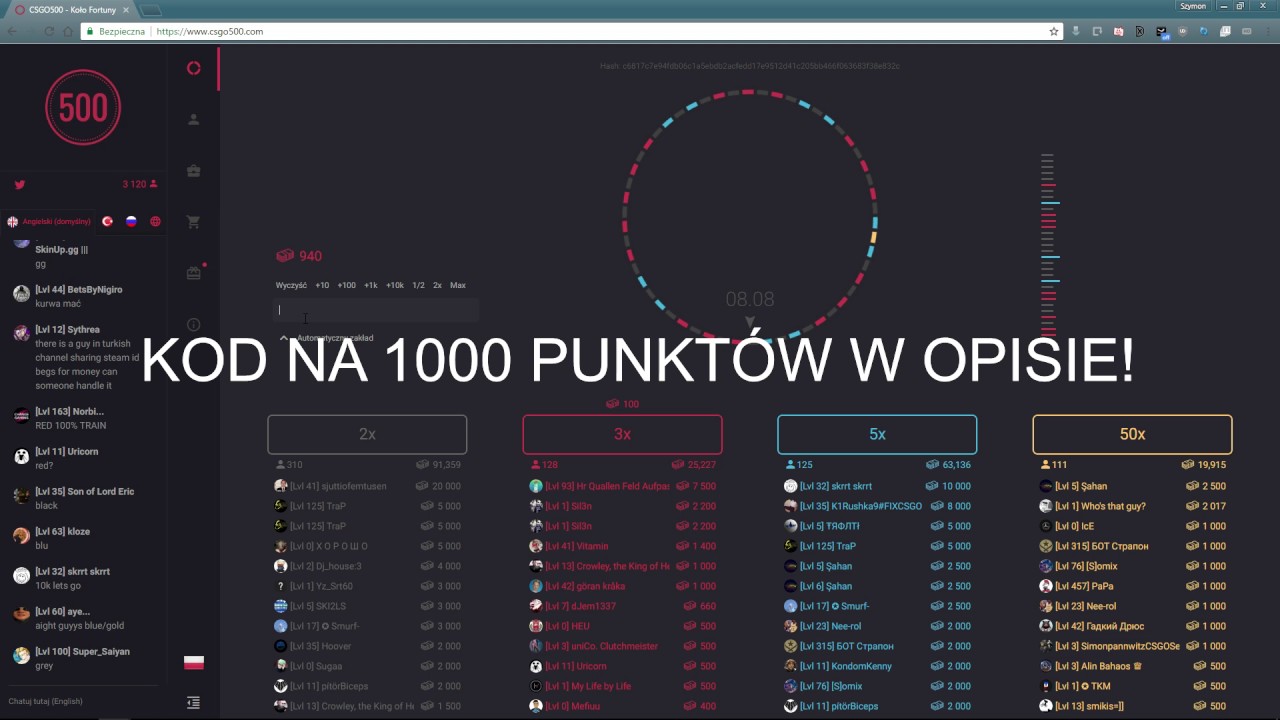This screenshot has height=720, width=1280.
Task: Click the Wyczyść bet button
Action: tap(291, 285)
